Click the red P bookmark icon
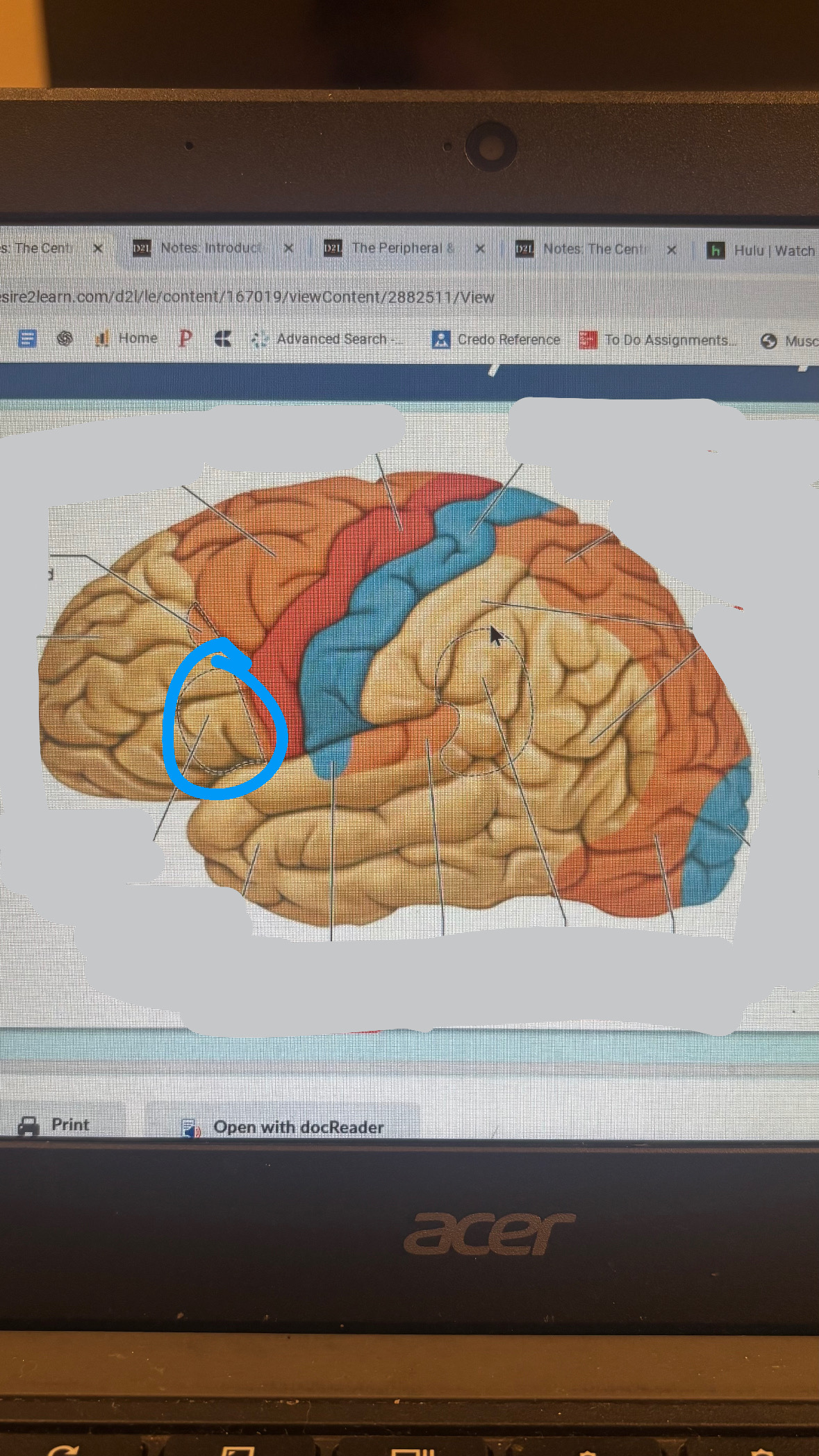Viewport: 819px width, 1456px height. click(x=185, y=338)
